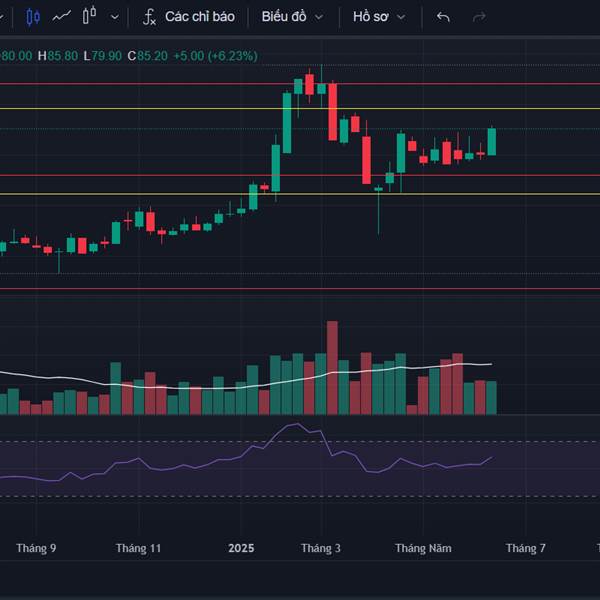The width and height of the screenshot is (600, 600).
Task: Select the low value L79.90
Action: [x=103, y=56]
